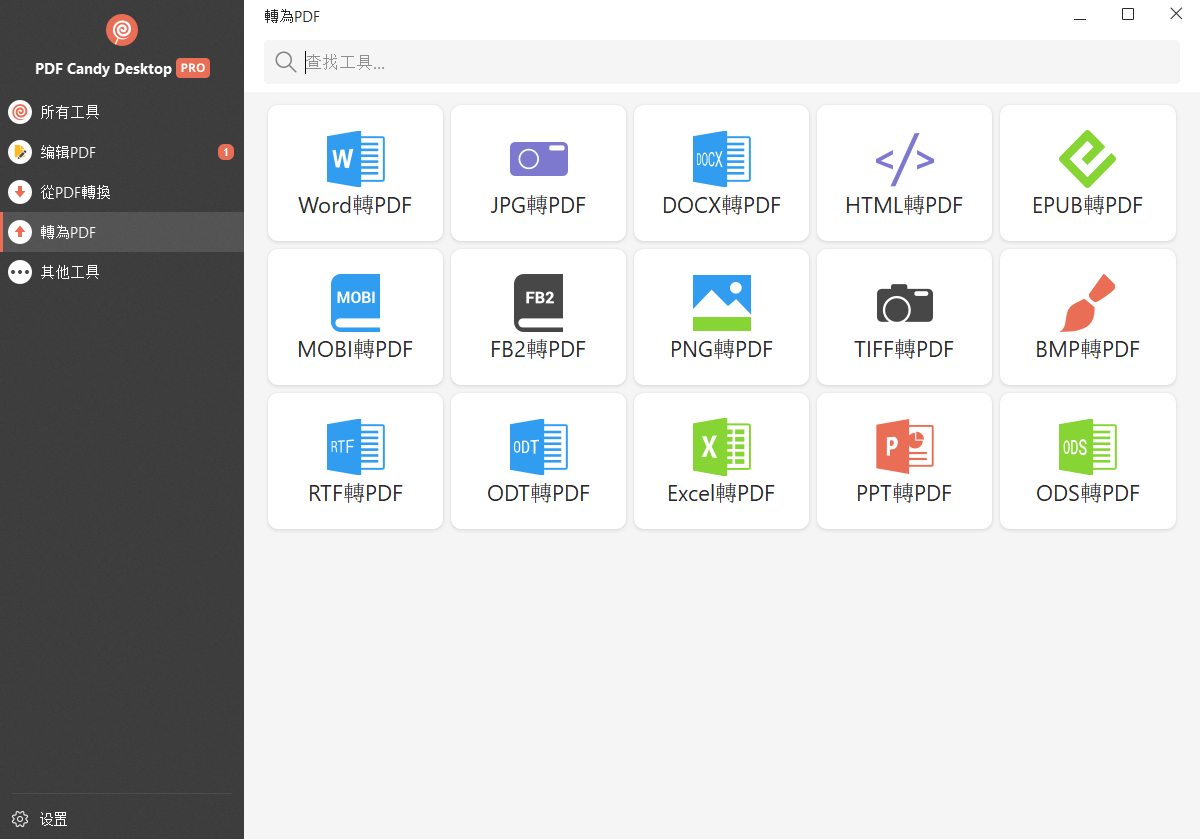Open the DOCX轉PDF converter
The height and width of the screenshot is (839, 1200).
point(721,173)
